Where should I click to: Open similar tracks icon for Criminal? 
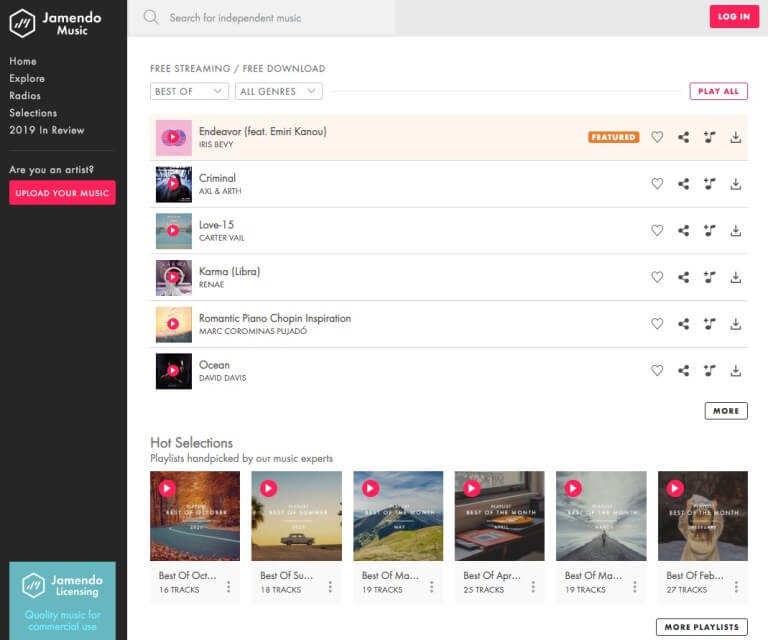[709, 184]
